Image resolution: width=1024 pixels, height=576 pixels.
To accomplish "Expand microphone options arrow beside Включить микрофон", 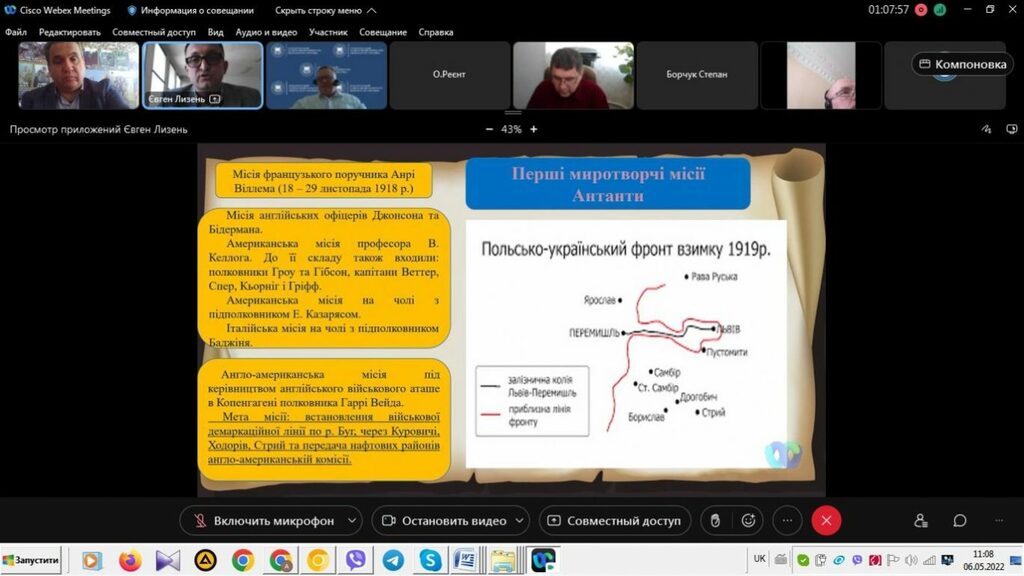I will pos(351,521).
